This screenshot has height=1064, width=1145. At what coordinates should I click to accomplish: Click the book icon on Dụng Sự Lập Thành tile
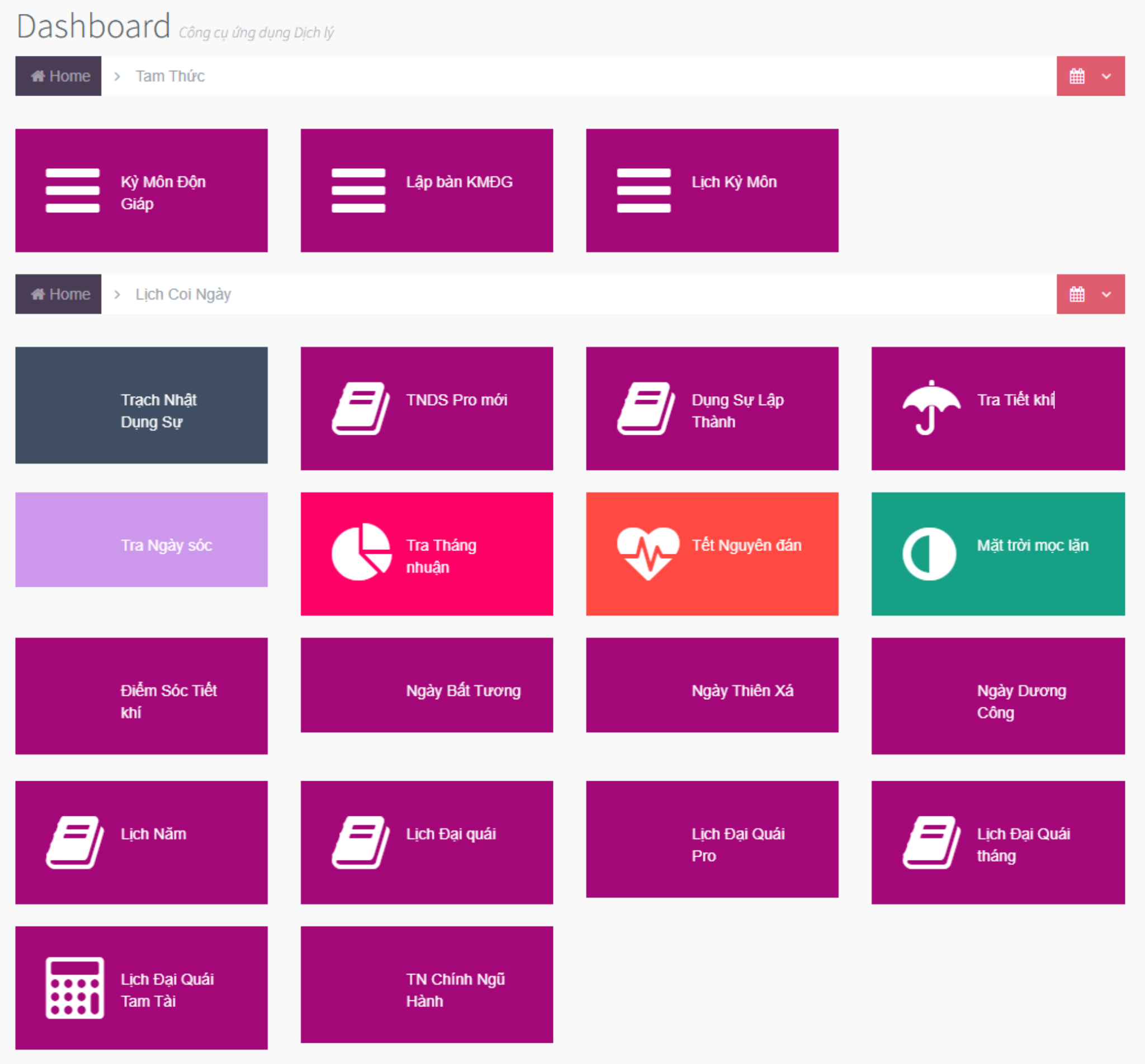click(x=646, y=408)
